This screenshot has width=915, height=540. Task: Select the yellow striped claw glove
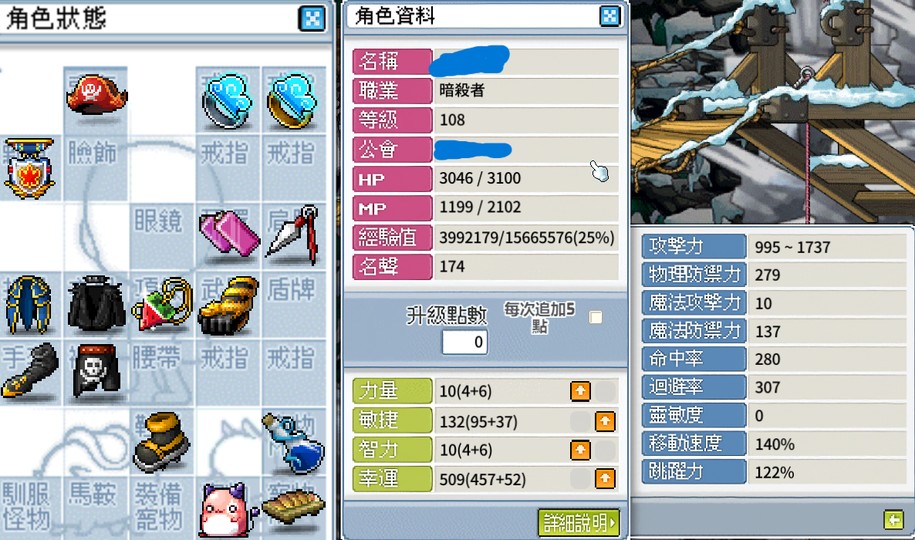coord(228,305)
